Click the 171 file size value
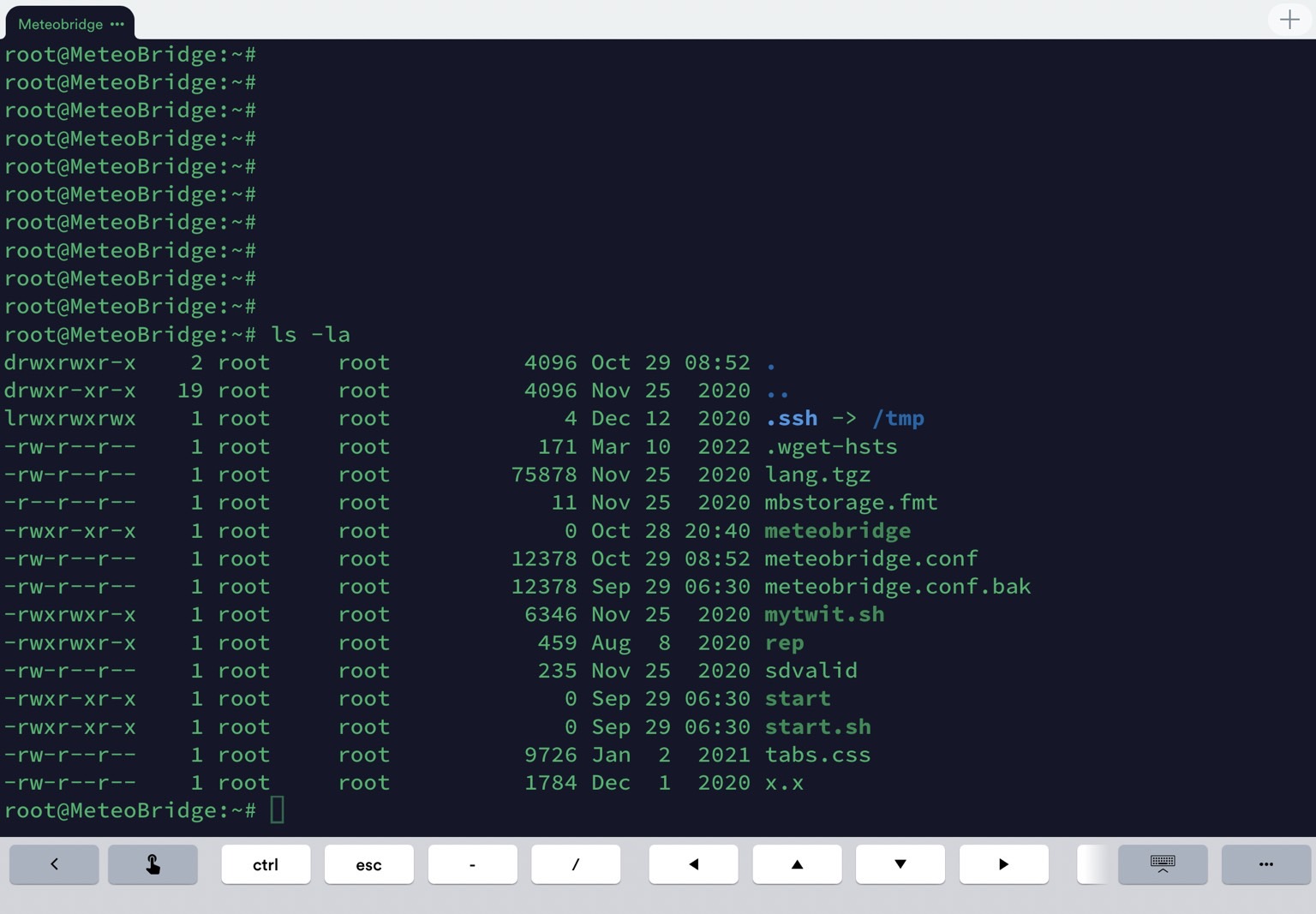Screen dimensions: 1316x914 coord(558,446)
